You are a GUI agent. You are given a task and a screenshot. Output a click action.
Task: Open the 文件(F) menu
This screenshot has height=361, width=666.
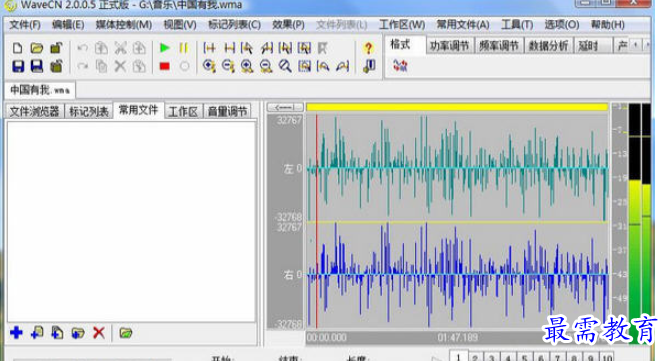click(x=25, y=25)
